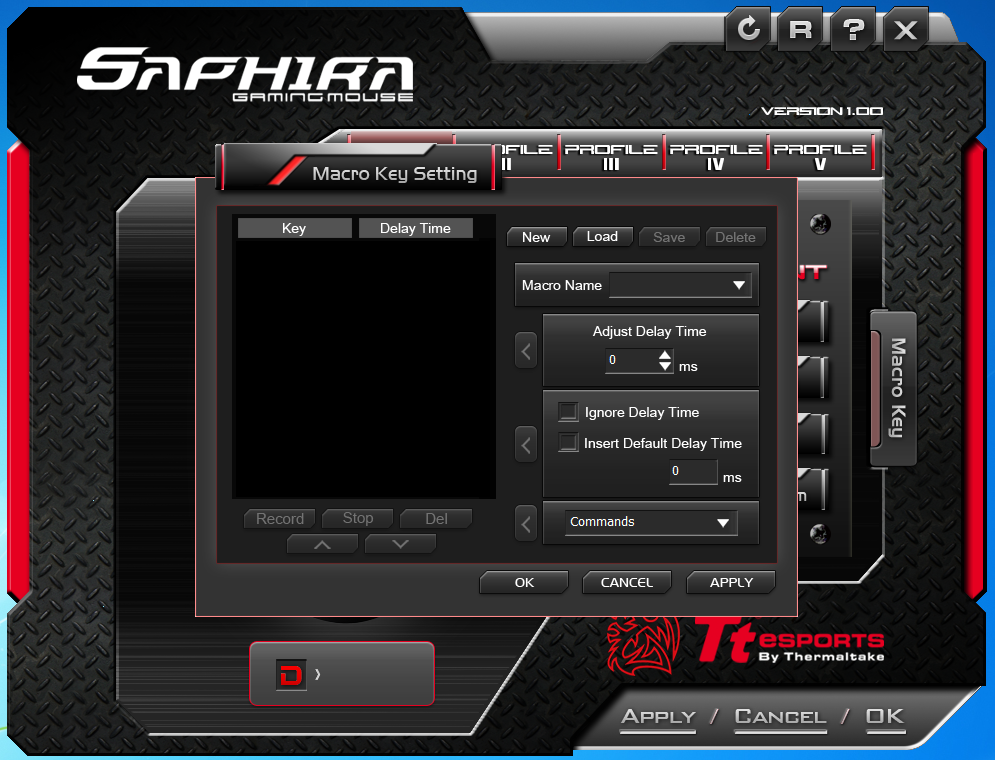Switch to Profile V tab
Screen dimensions: 995x760
point(820,155)
